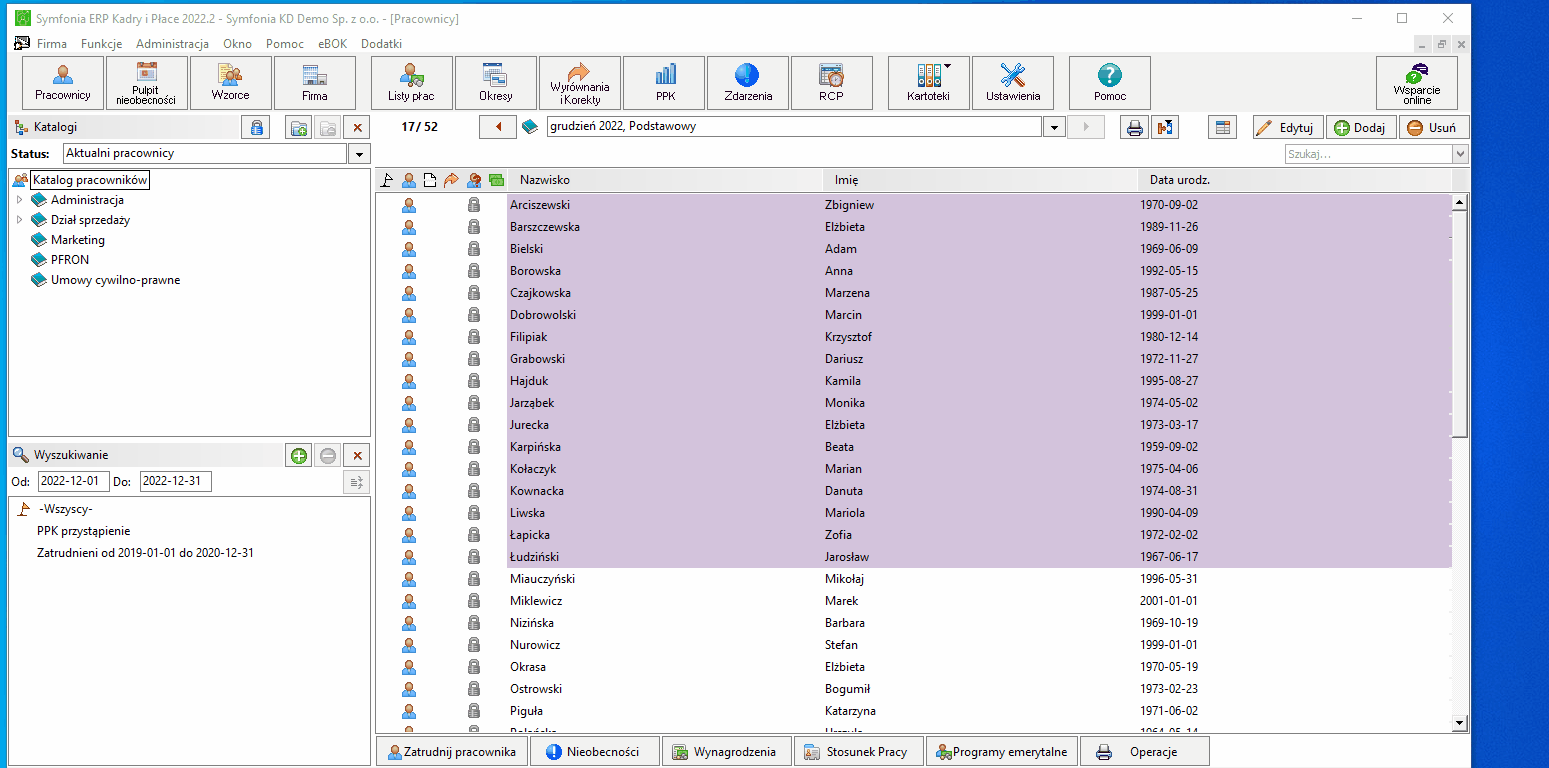1549x768 pixels.
Task: Open the Kartoteki toolbar button
Action: click(x=929, y=83)
